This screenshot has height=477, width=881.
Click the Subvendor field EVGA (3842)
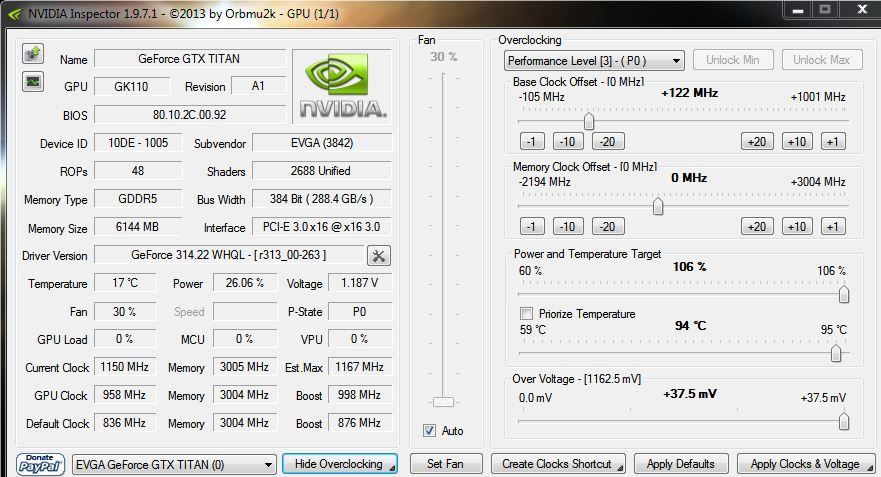pyautogui.click(x=322, y=143)
